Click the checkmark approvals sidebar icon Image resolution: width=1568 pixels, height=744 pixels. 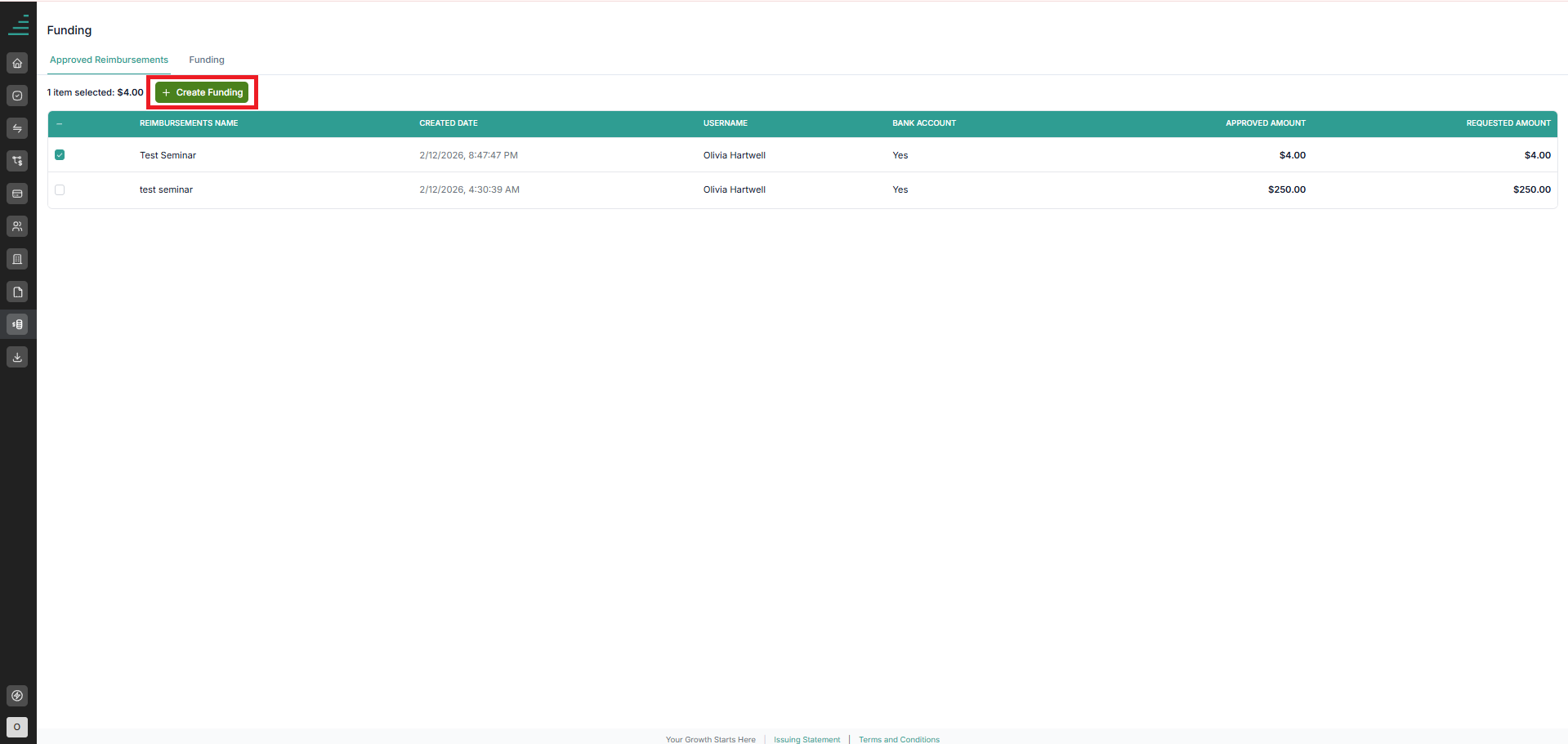[17, 96]
